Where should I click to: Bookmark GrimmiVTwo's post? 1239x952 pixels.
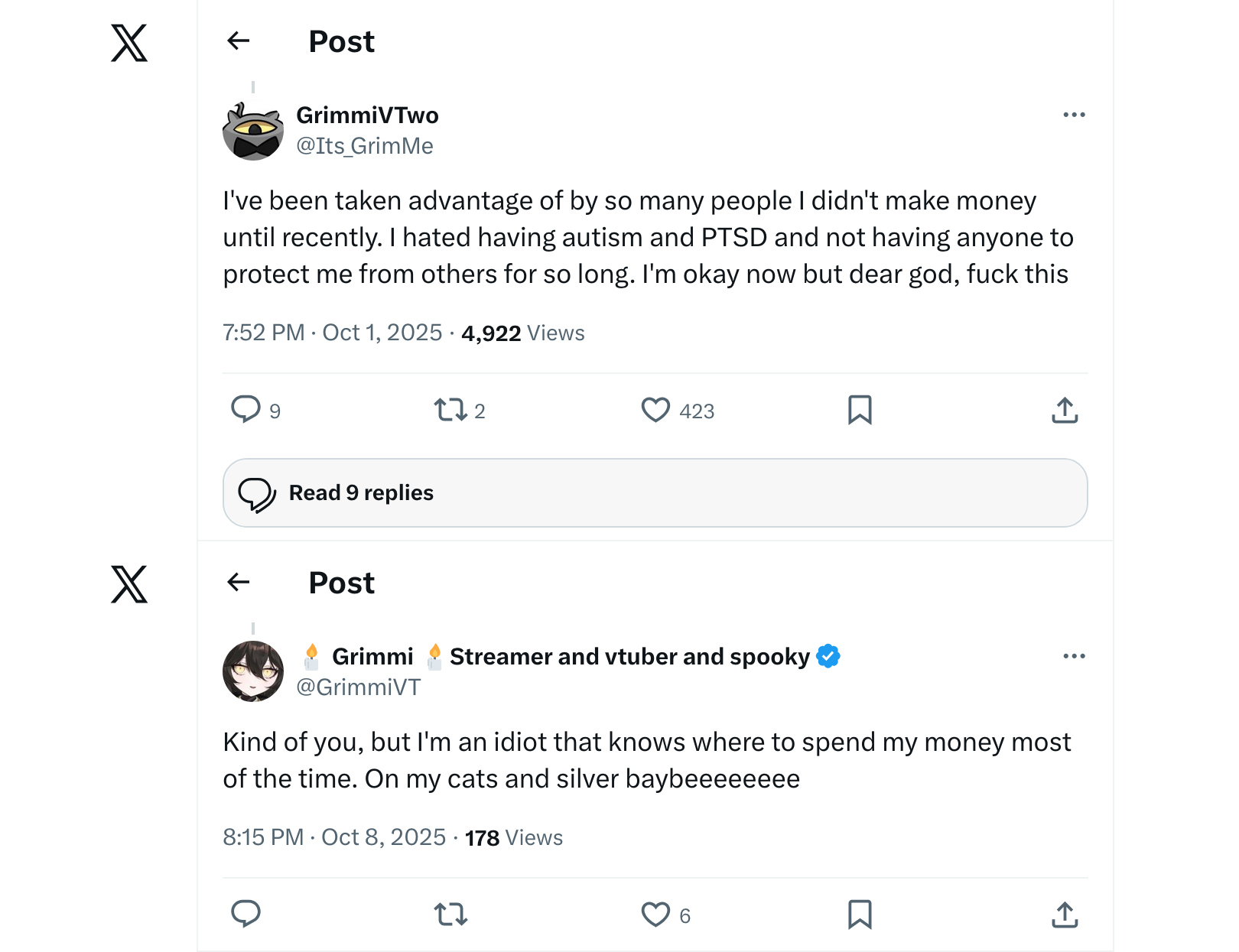(860, 410)
